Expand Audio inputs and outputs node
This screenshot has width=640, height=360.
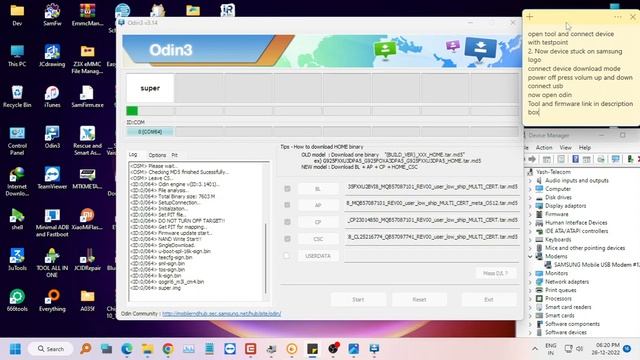(x=530, y=180)
